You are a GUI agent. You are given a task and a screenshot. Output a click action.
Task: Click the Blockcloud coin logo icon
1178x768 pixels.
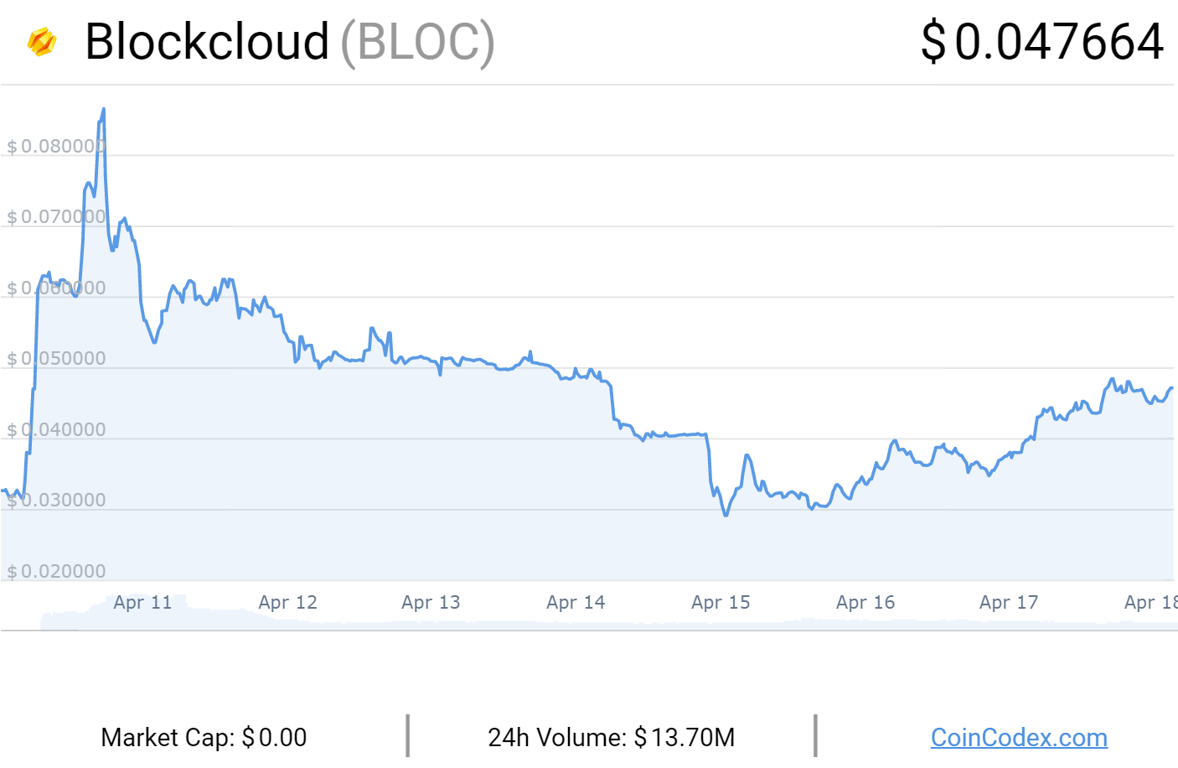coord(41,42)
